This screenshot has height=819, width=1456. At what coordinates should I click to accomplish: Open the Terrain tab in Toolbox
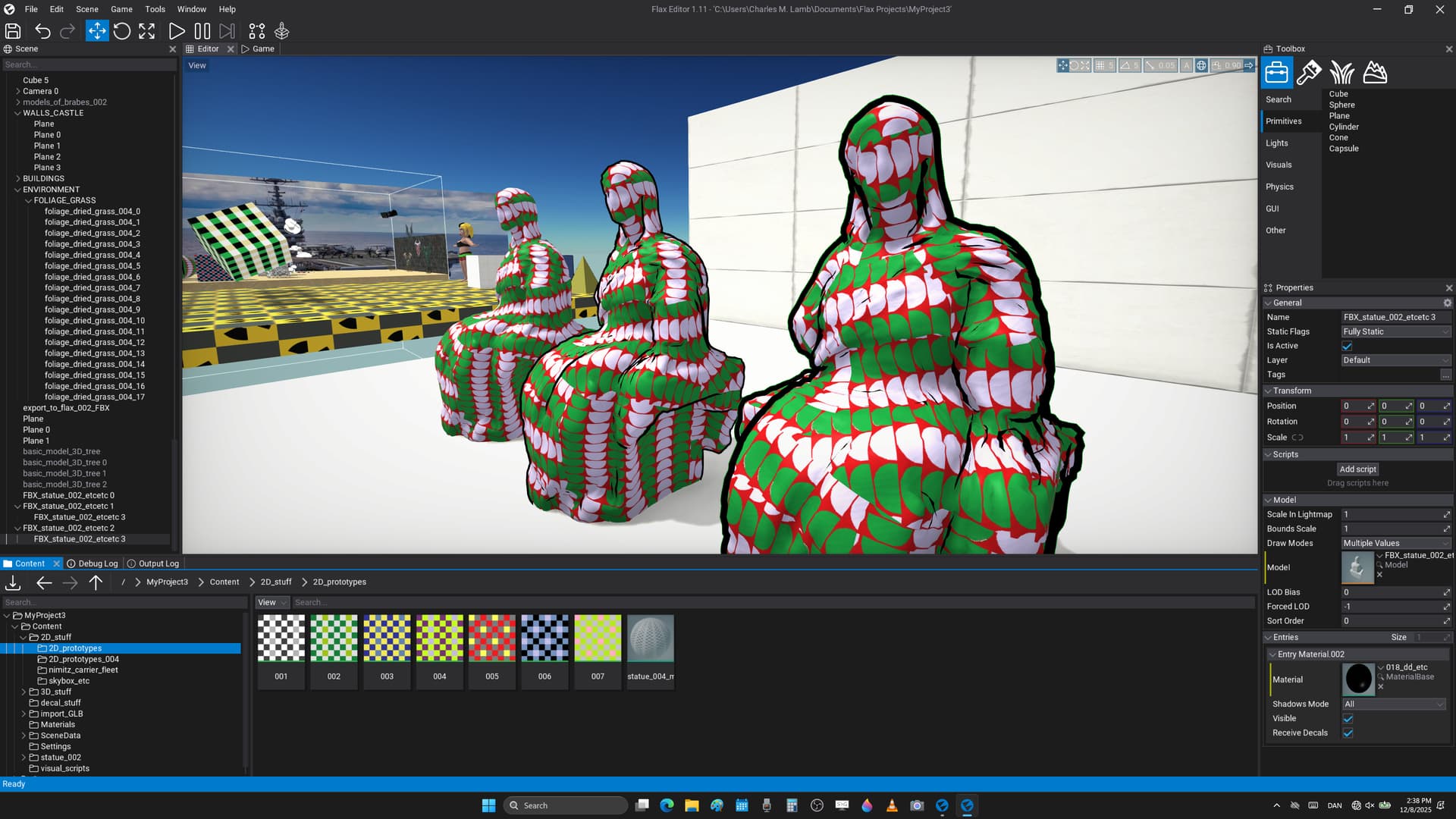tap(1375, 73)
